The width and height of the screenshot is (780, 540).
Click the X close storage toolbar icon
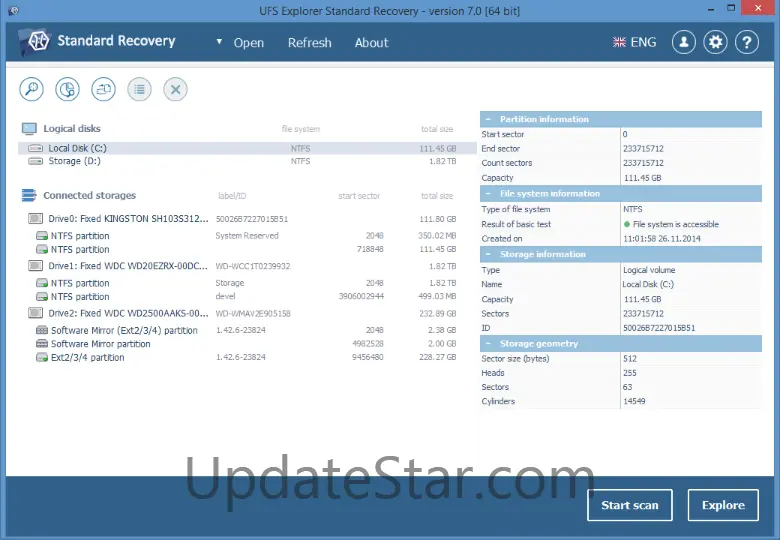176,90
